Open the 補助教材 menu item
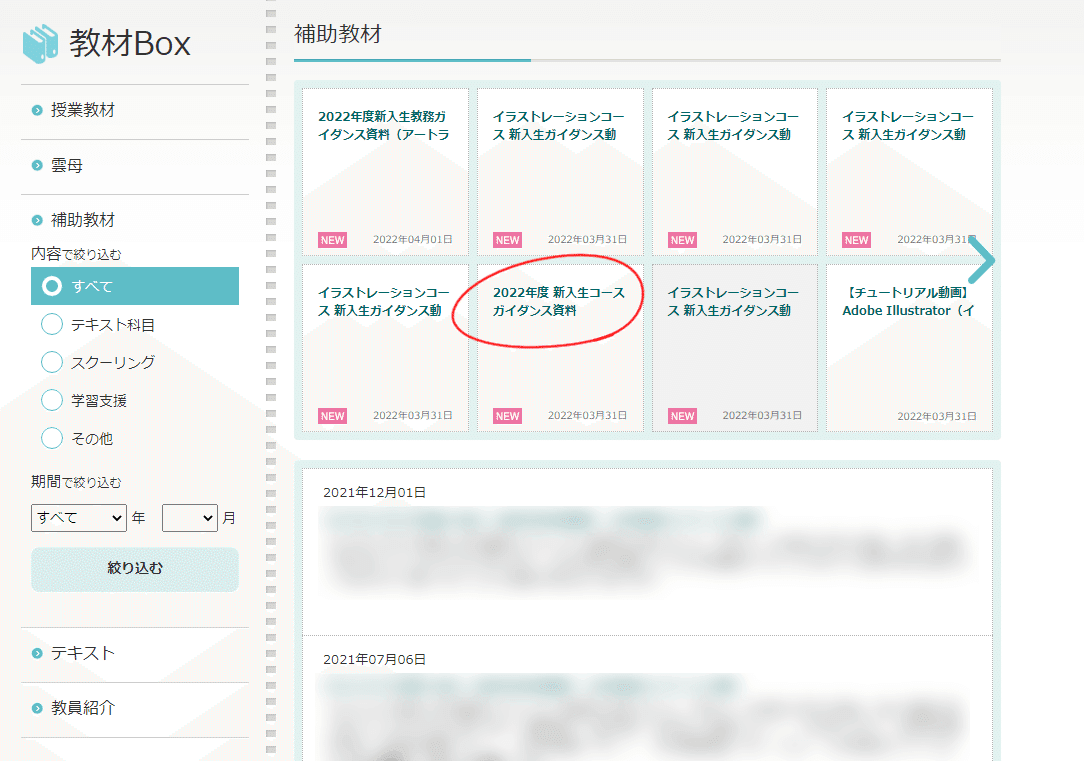This screenshot has height=761, width=1084. pyautogui.click(x=82, y=220)
